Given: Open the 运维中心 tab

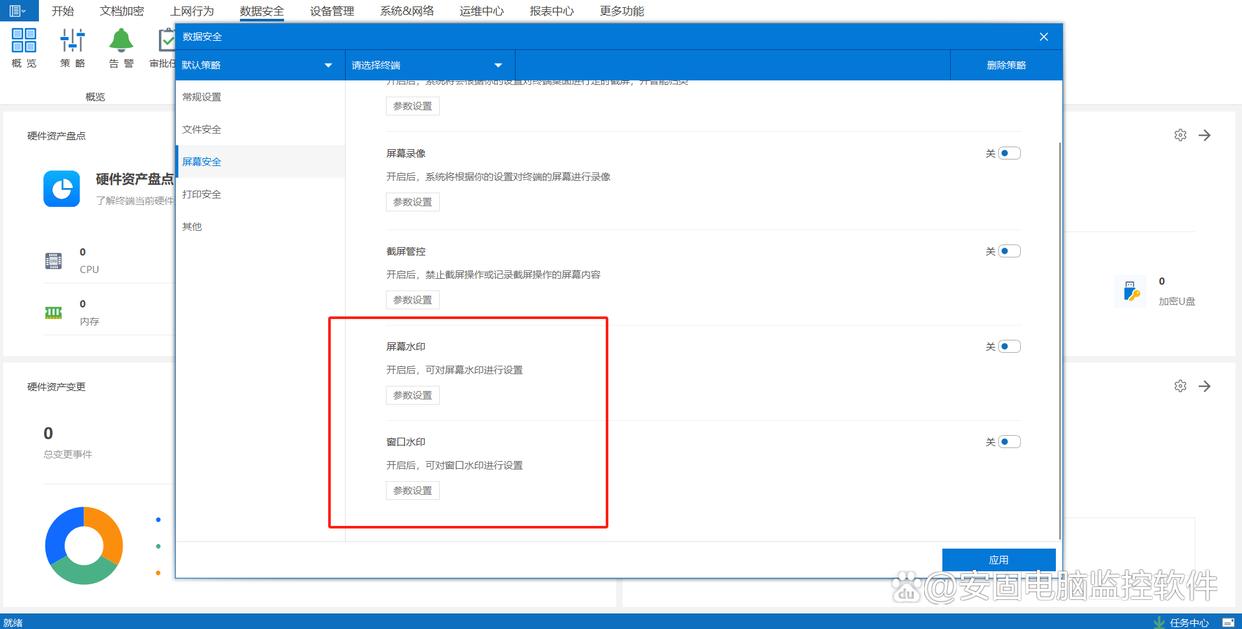Looking at the screenshot, I should point(482,11).
